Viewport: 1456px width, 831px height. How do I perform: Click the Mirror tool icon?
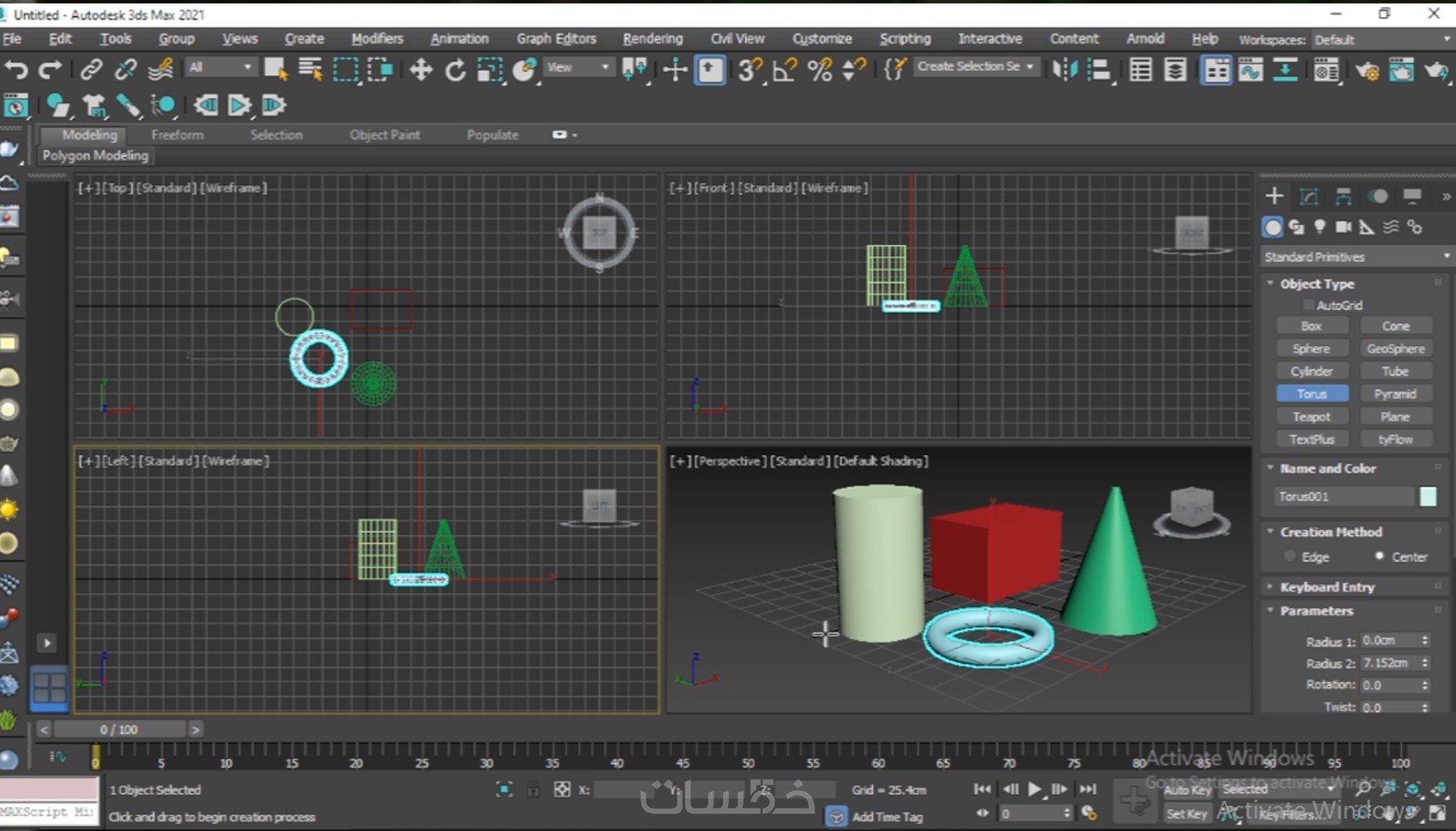coord(1065,69)
